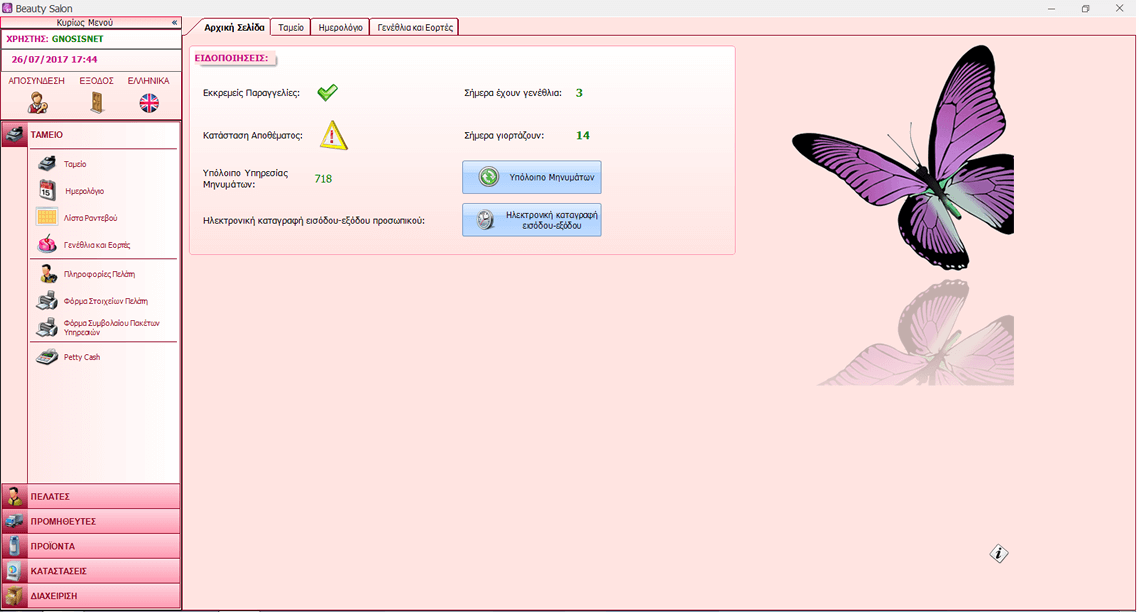The width and height of the screenshot is (1139, 612).
Task: Expand the ΚΑΤΑΣΤΑΣΕΙΣ menu section
Action: (x=91, y=571)
